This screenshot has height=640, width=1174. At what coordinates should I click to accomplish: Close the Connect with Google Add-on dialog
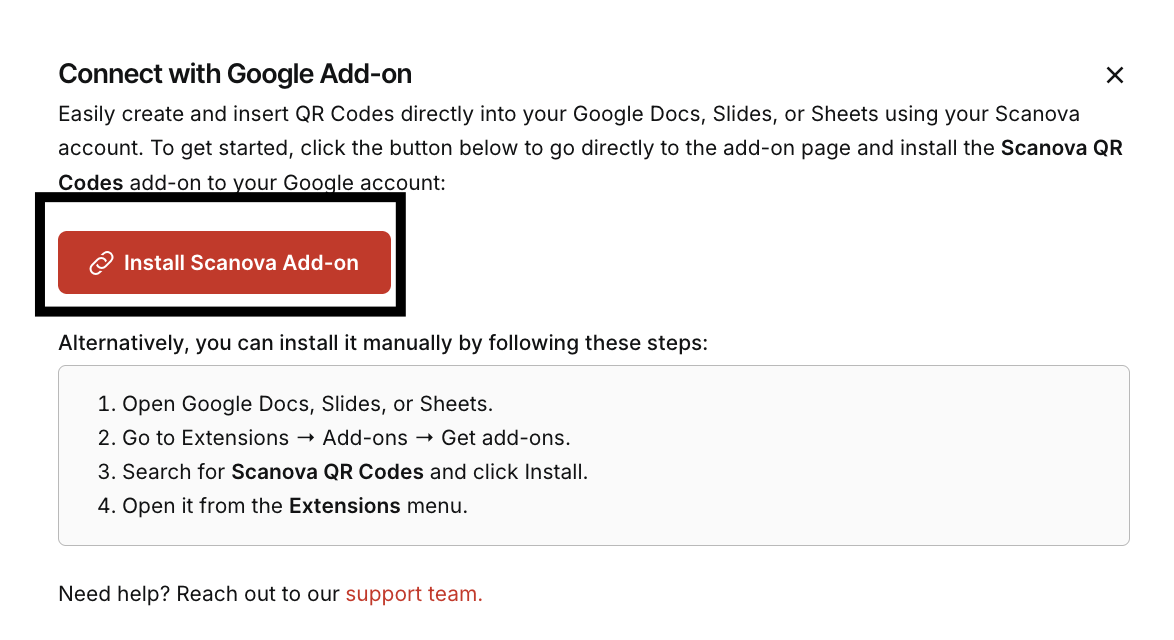[x=1115, y=75]
